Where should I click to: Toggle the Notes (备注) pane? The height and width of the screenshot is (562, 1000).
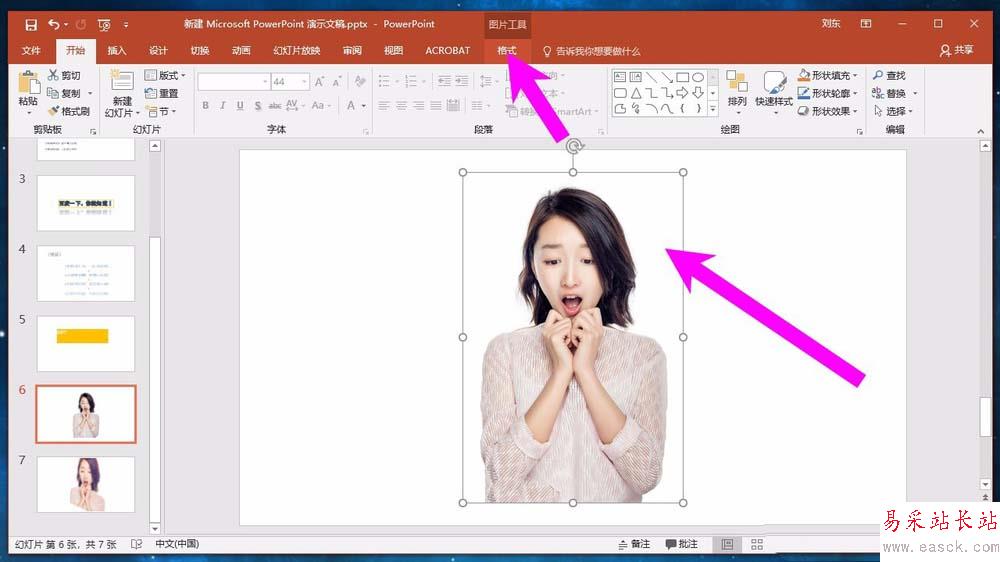[632, 544]
